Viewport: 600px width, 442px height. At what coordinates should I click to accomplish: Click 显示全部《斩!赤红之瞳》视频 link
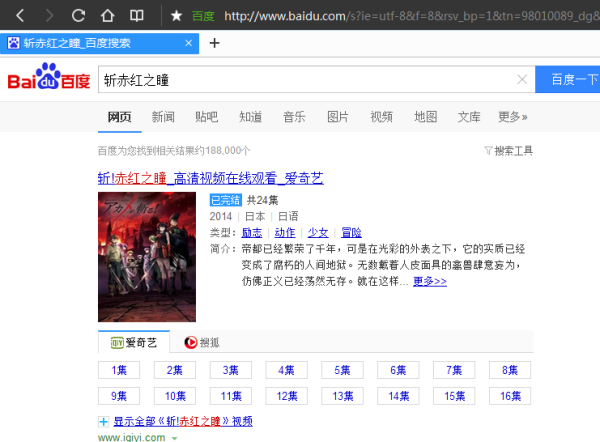(183, 421)
